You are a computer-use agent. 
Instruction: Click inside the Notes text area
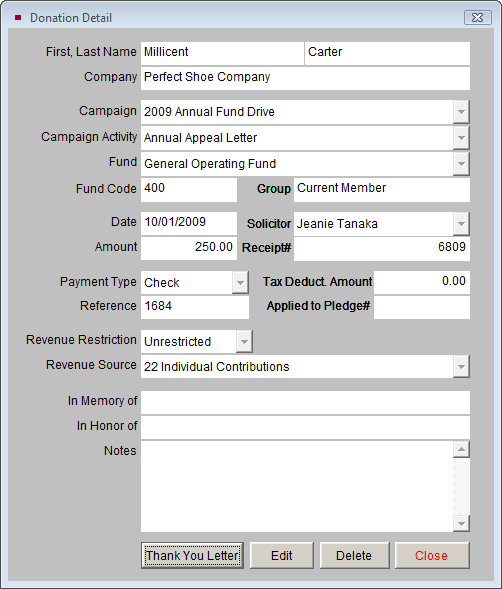(x=297, y=486)
